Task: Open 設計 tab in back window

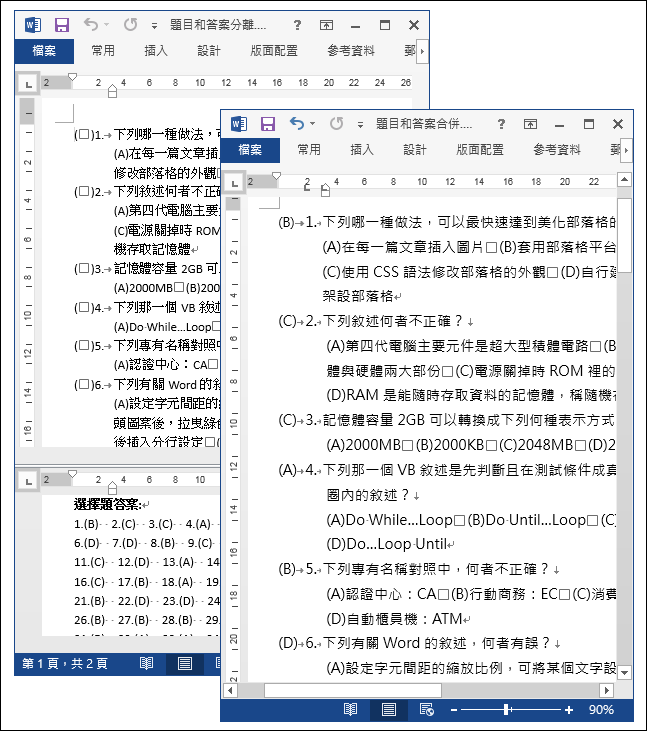Action: tap(208, 50)
